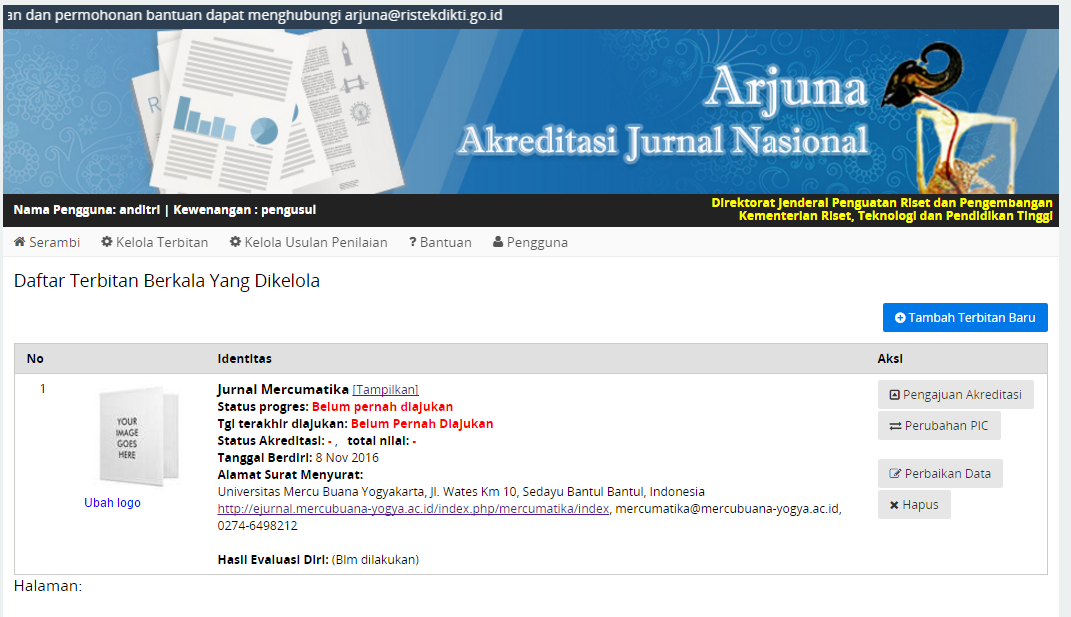This screenshot has height=617, width=1071.
Task: Select the Jurnal Mercumatika title text
Action: point(283,390)
